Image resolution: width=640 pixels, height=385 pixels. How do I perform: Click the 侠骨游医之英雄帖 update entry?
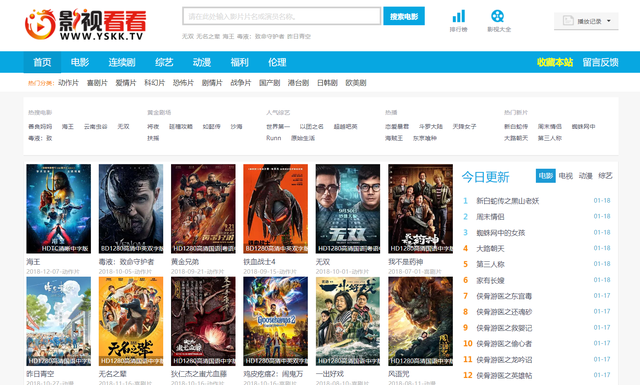(x=504, y=375)
